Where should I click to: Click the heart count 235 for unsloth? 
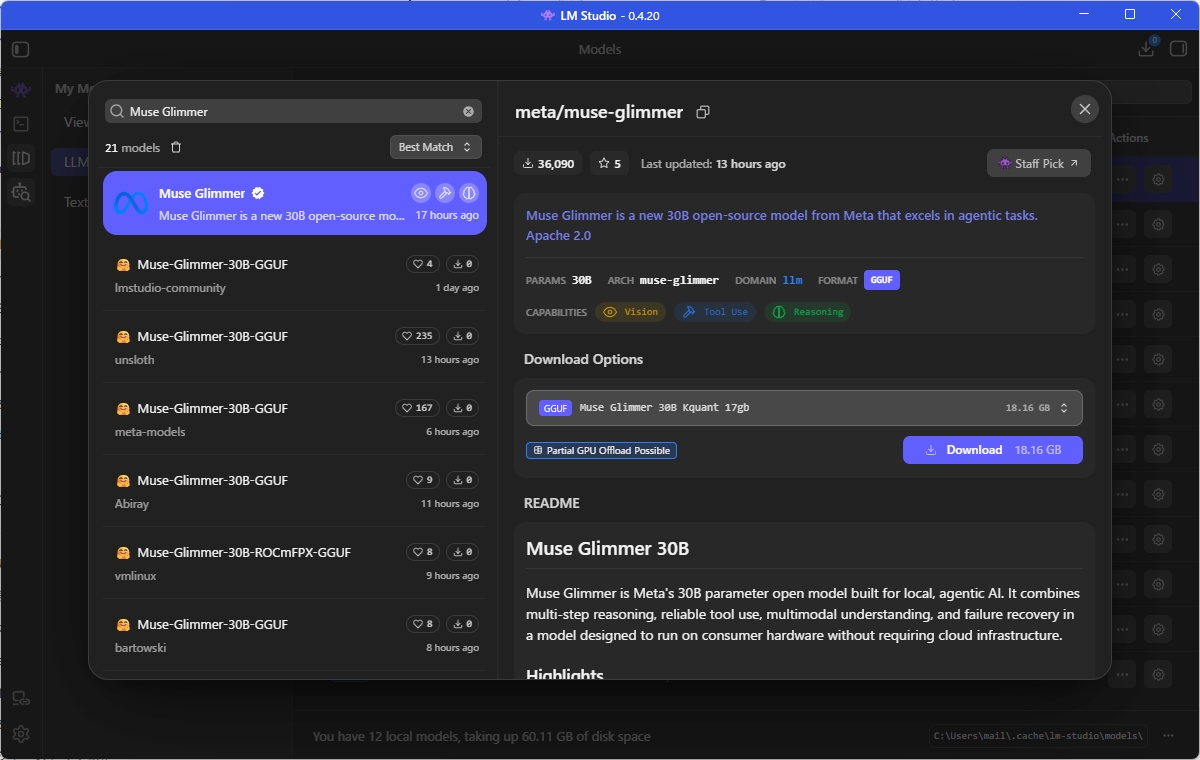coord(417,336)
